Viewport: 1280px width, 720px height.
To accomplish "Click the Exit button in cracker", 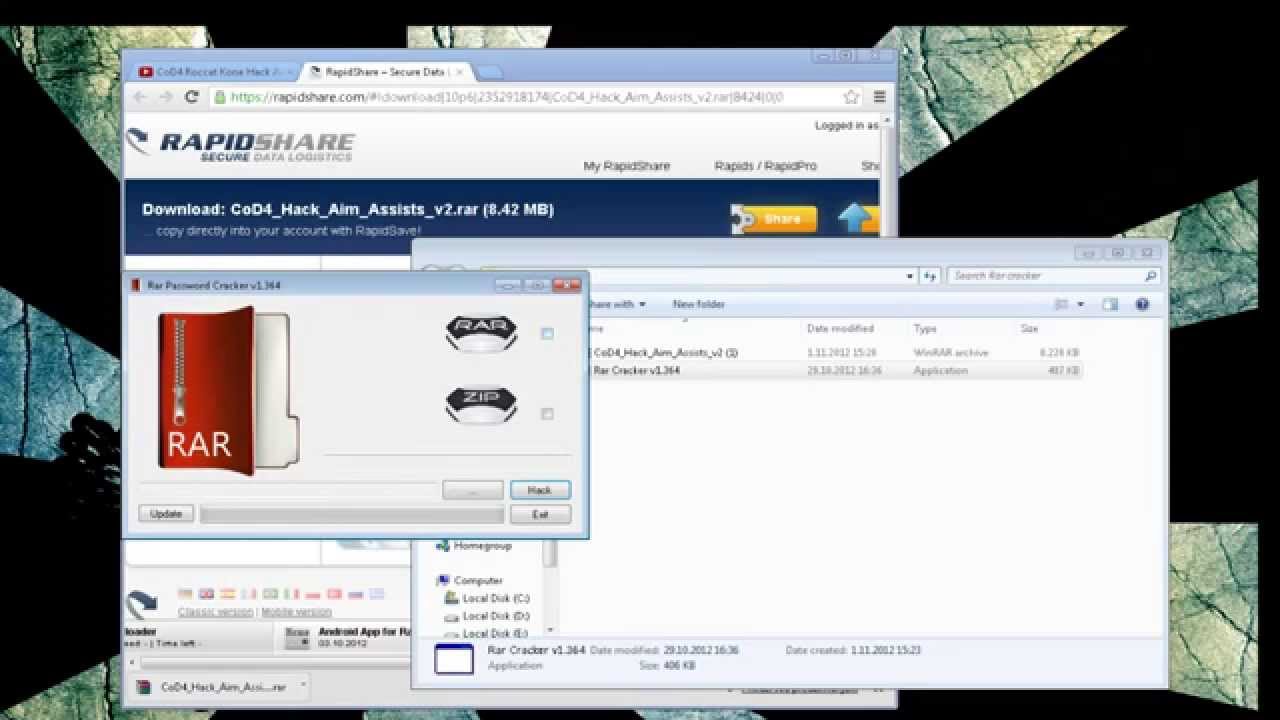I will tap(540, 514).
